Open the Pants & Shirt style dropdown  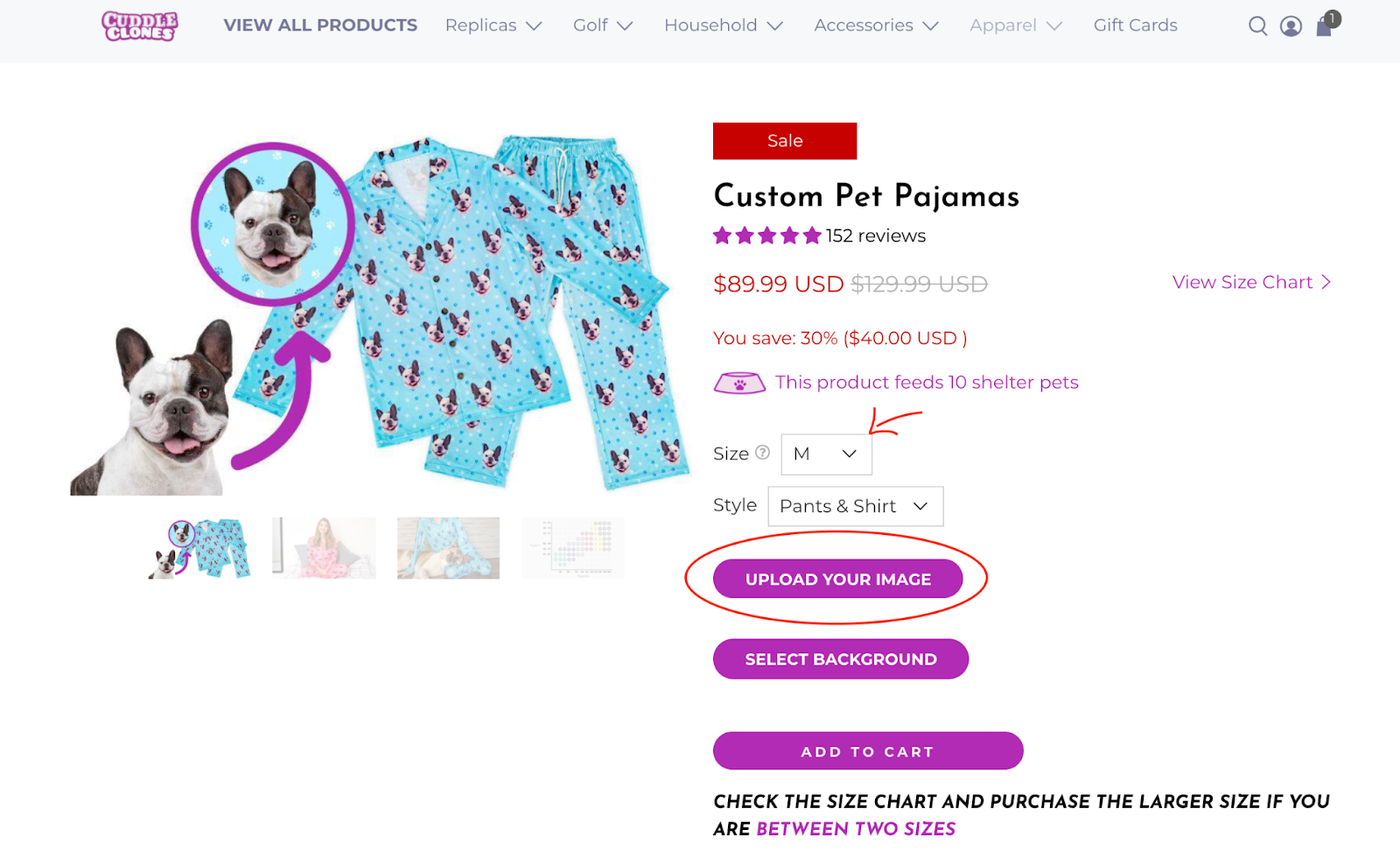point(855,506)
